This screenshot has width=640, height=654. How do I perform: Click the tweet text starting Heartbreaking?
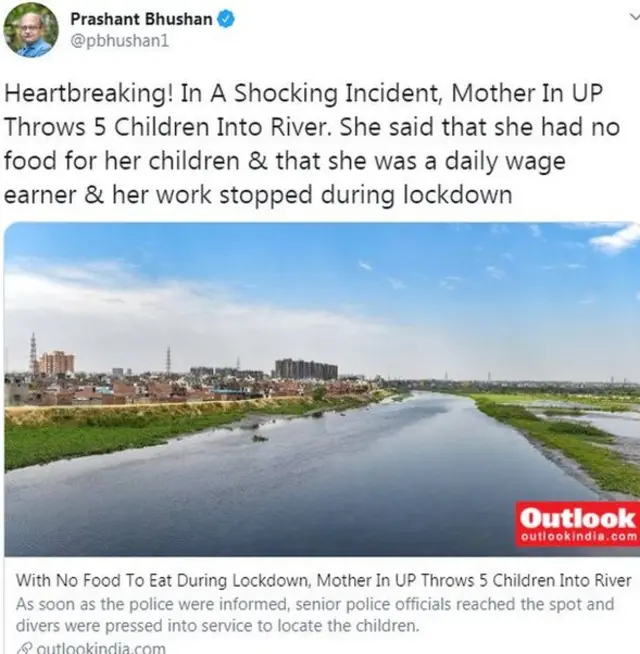point(312,143)
